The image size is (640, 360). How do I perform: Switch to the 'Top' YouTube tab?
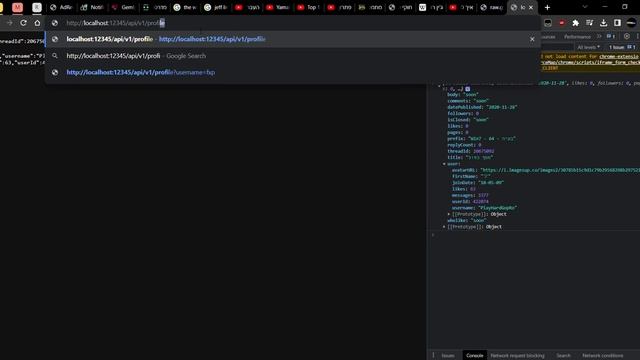(x=308, y=7)
